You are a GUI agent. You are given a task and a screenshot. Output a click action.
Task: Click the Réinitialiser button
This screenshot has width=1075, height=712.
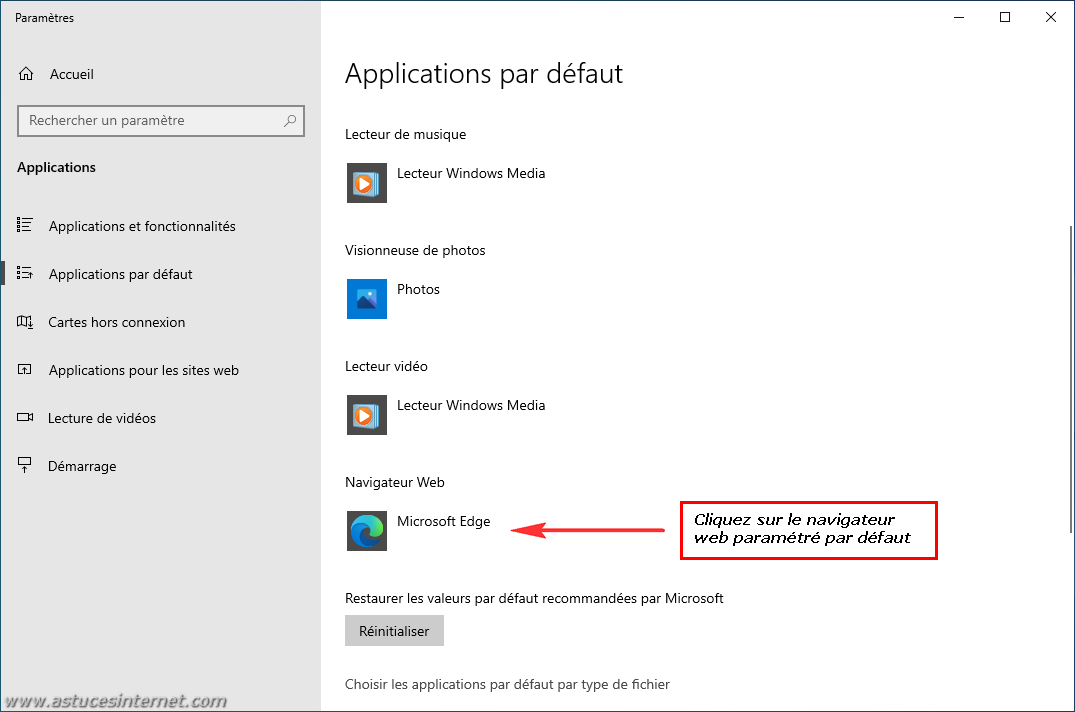point(394,630)
